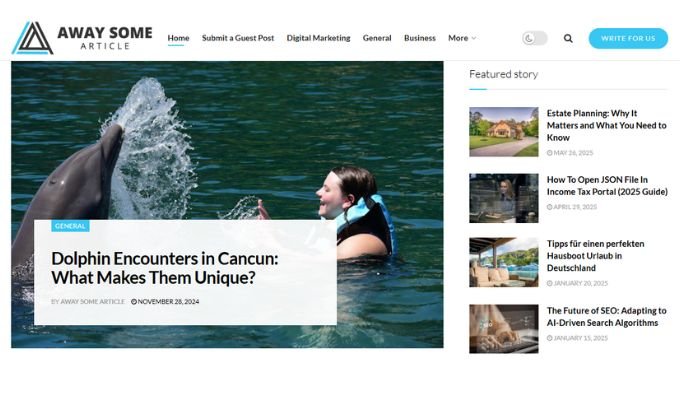680x409 pixels.
Task: Open the General category in the navbar
Action: 377,38
